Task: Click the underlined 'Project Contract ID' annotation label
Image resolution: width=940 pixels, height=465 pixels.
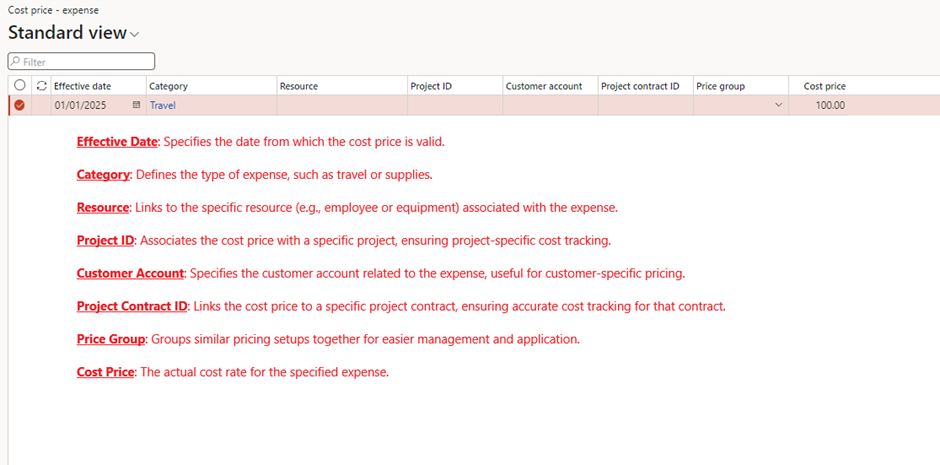Action: pos(132,306)
